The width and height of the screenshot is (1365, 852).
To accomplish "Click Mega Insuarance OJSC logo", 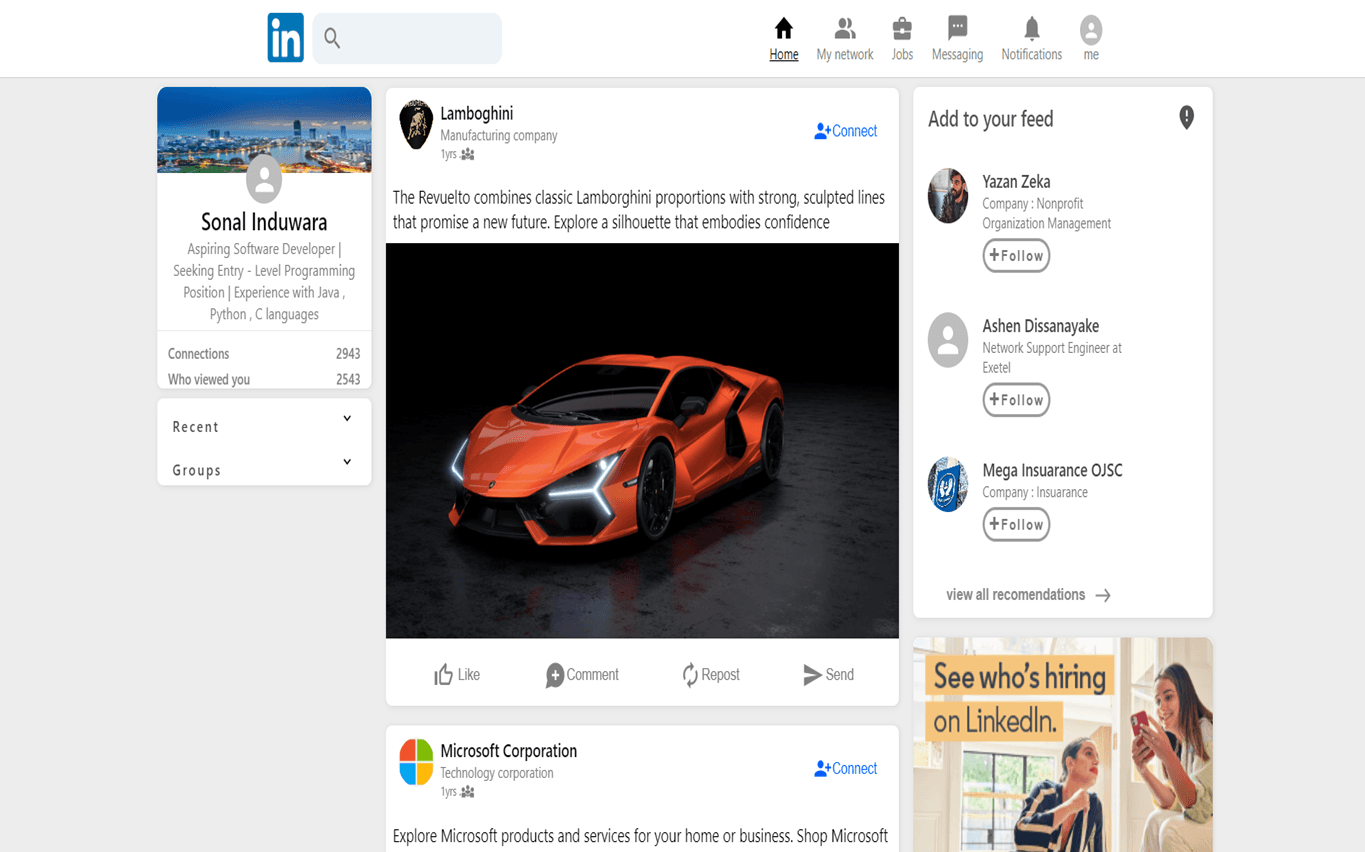I will coord(947,485).
